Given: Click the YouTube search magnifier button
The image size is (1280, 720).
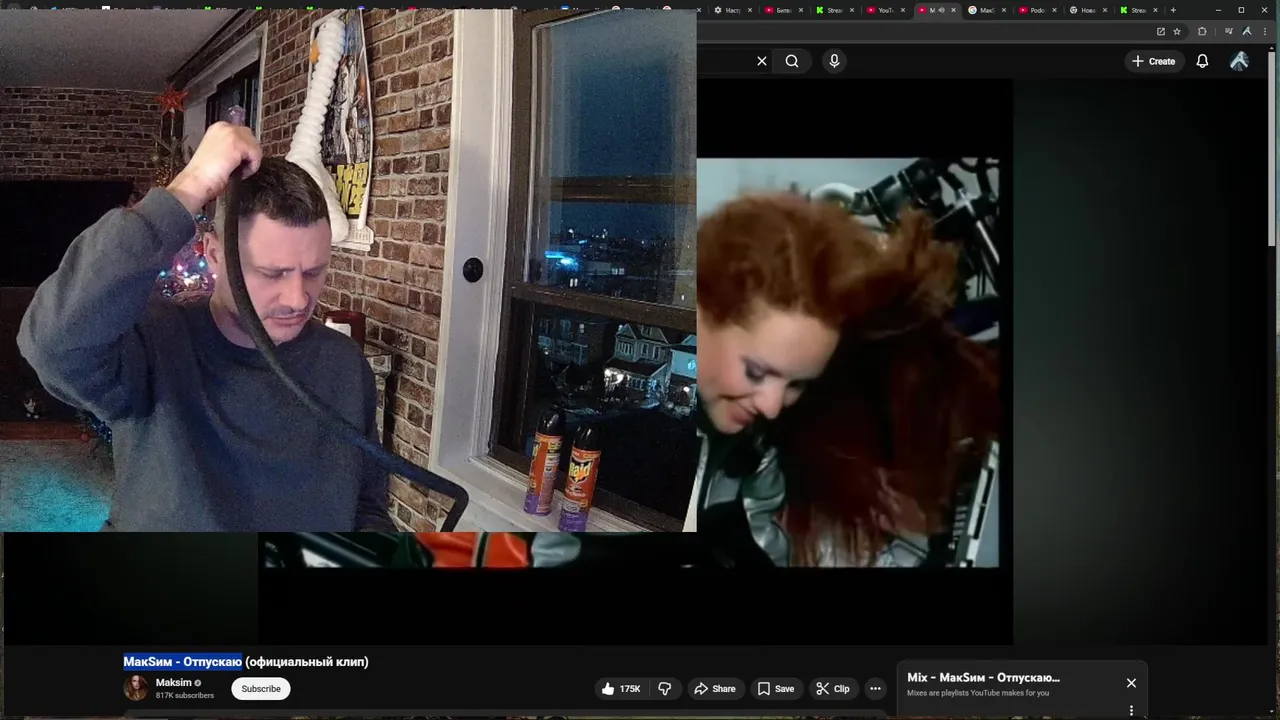Looking at the screenshot, I should tap(792, 61).
